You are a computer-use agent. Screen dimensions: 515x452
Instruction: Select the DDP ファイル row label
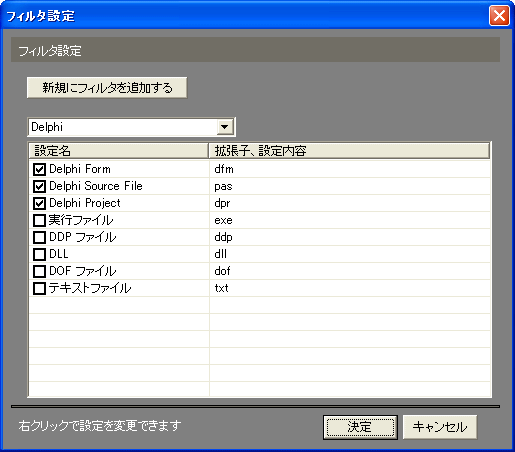coord(83,237)
